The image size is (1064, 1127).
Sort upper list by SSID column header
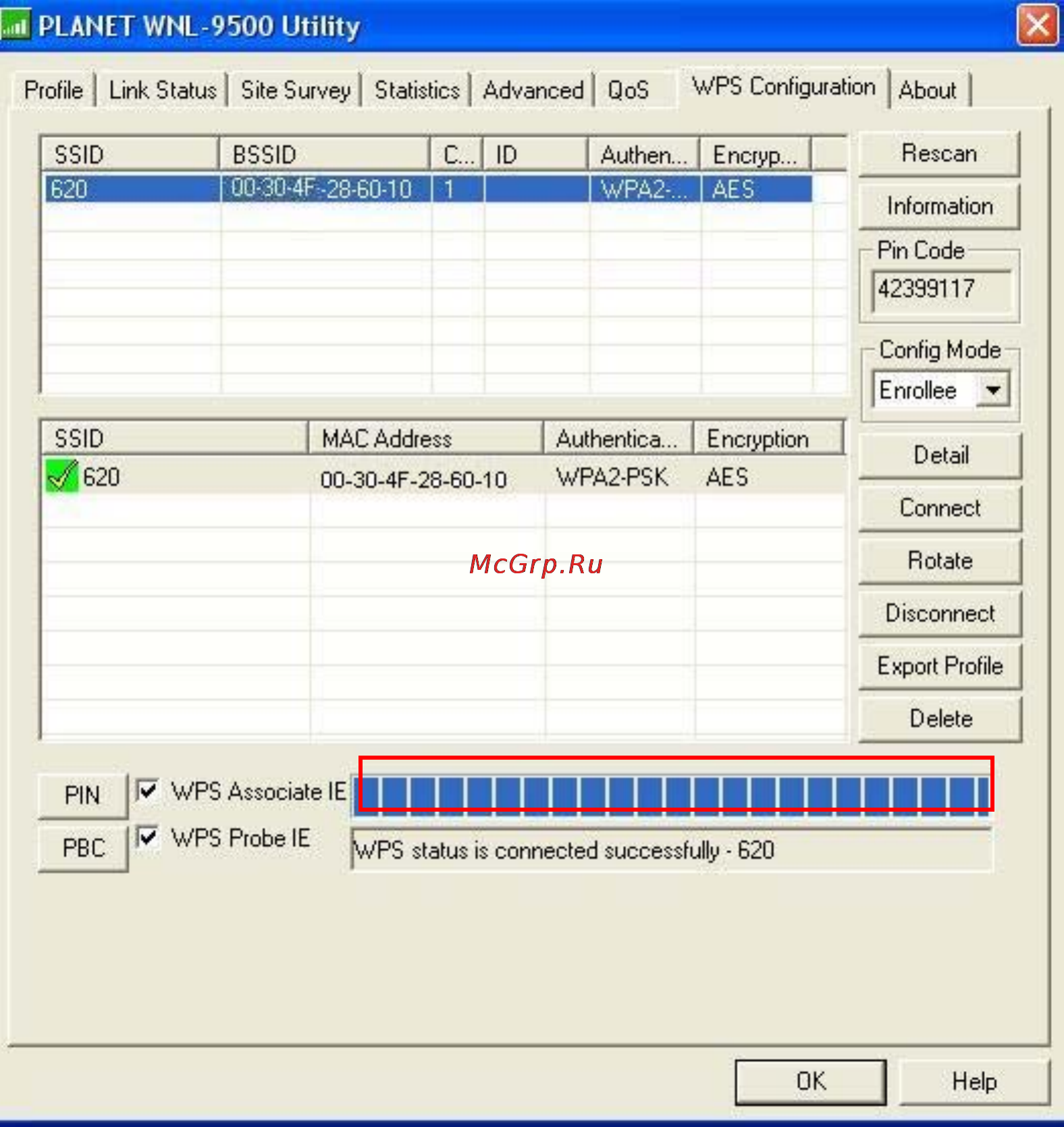click(x=130, y=155)
